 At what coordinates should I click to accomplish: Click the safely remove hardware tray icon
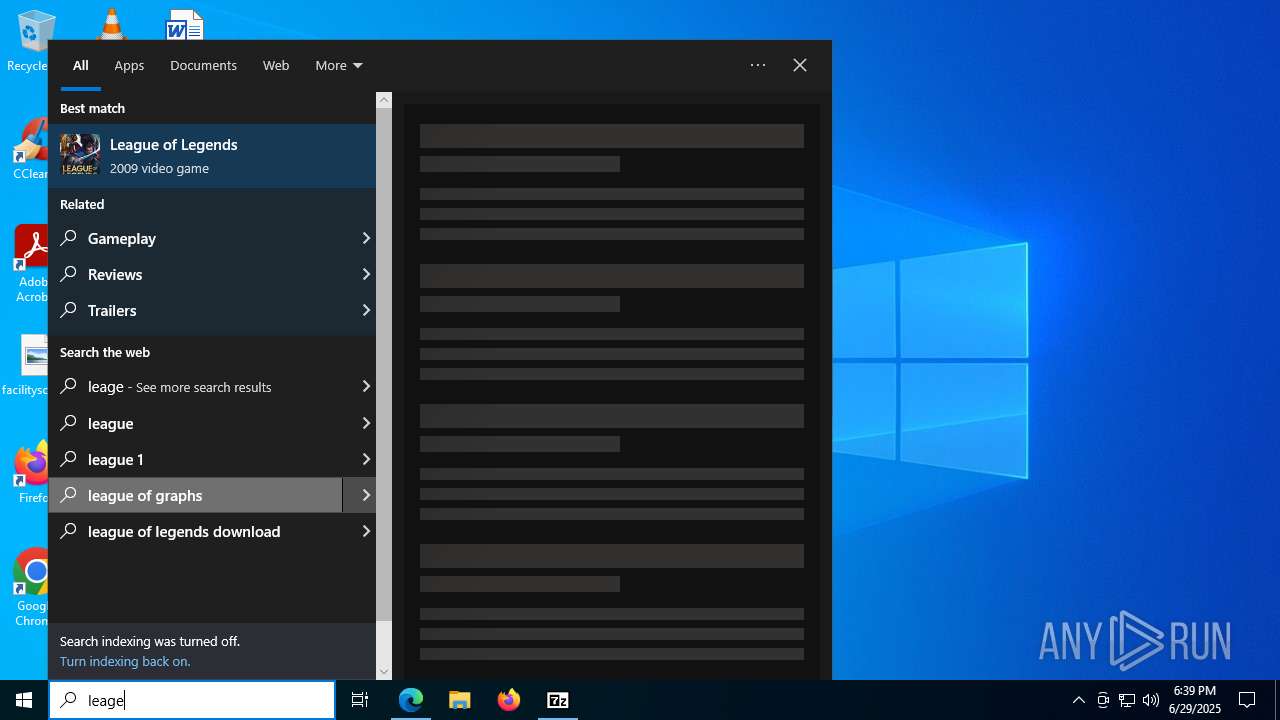tap(1103, 700)
